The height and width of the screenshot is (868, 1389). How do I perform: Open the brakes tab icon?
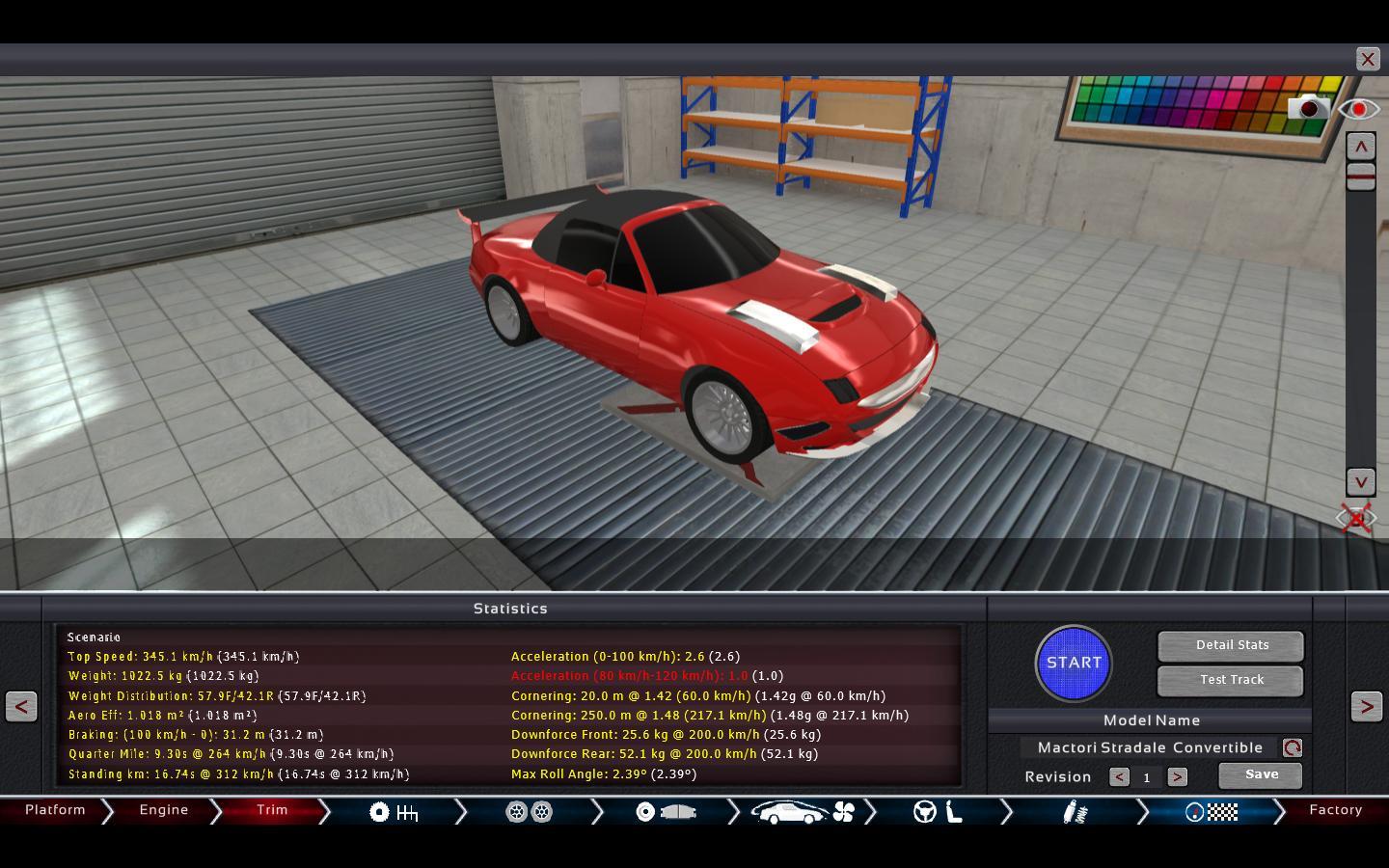(x=666, y=812)
